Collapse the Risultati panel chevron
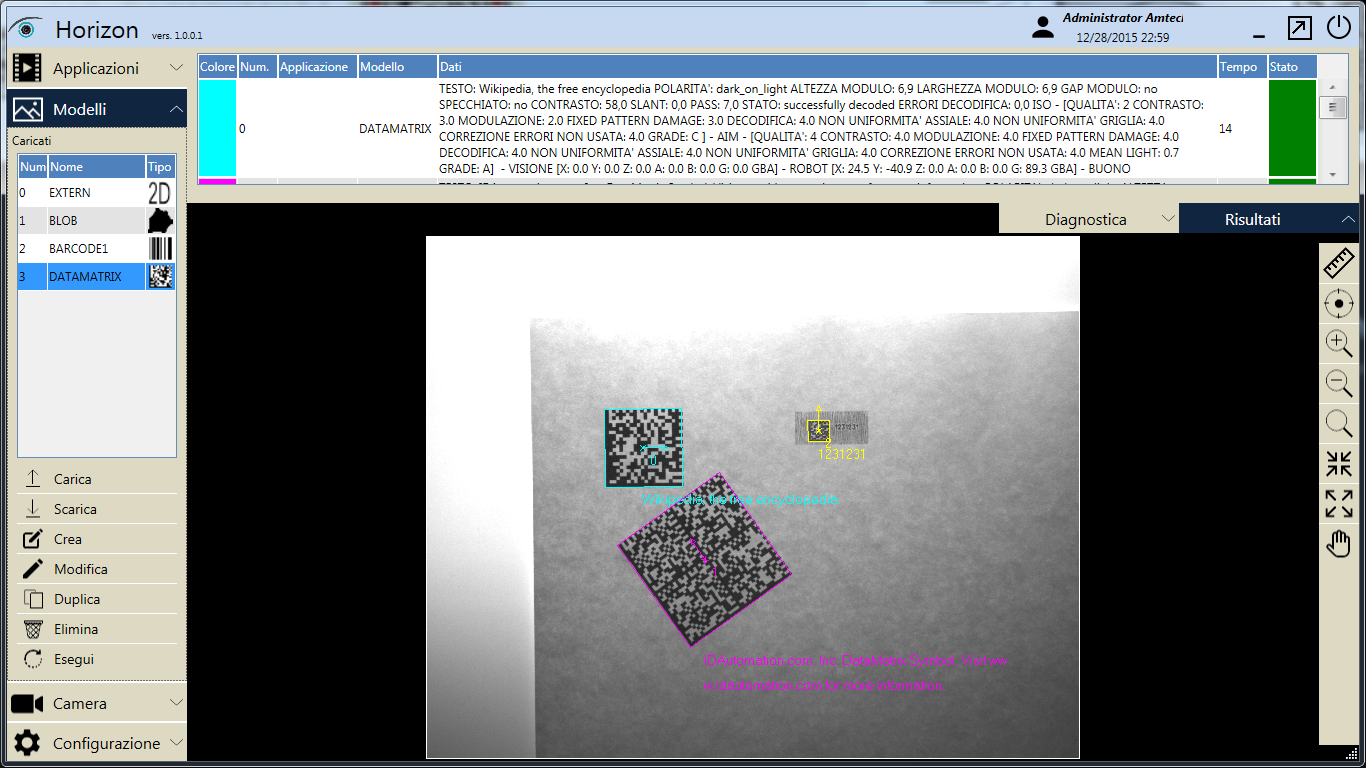The image size is (1366, 768). 1348,219
